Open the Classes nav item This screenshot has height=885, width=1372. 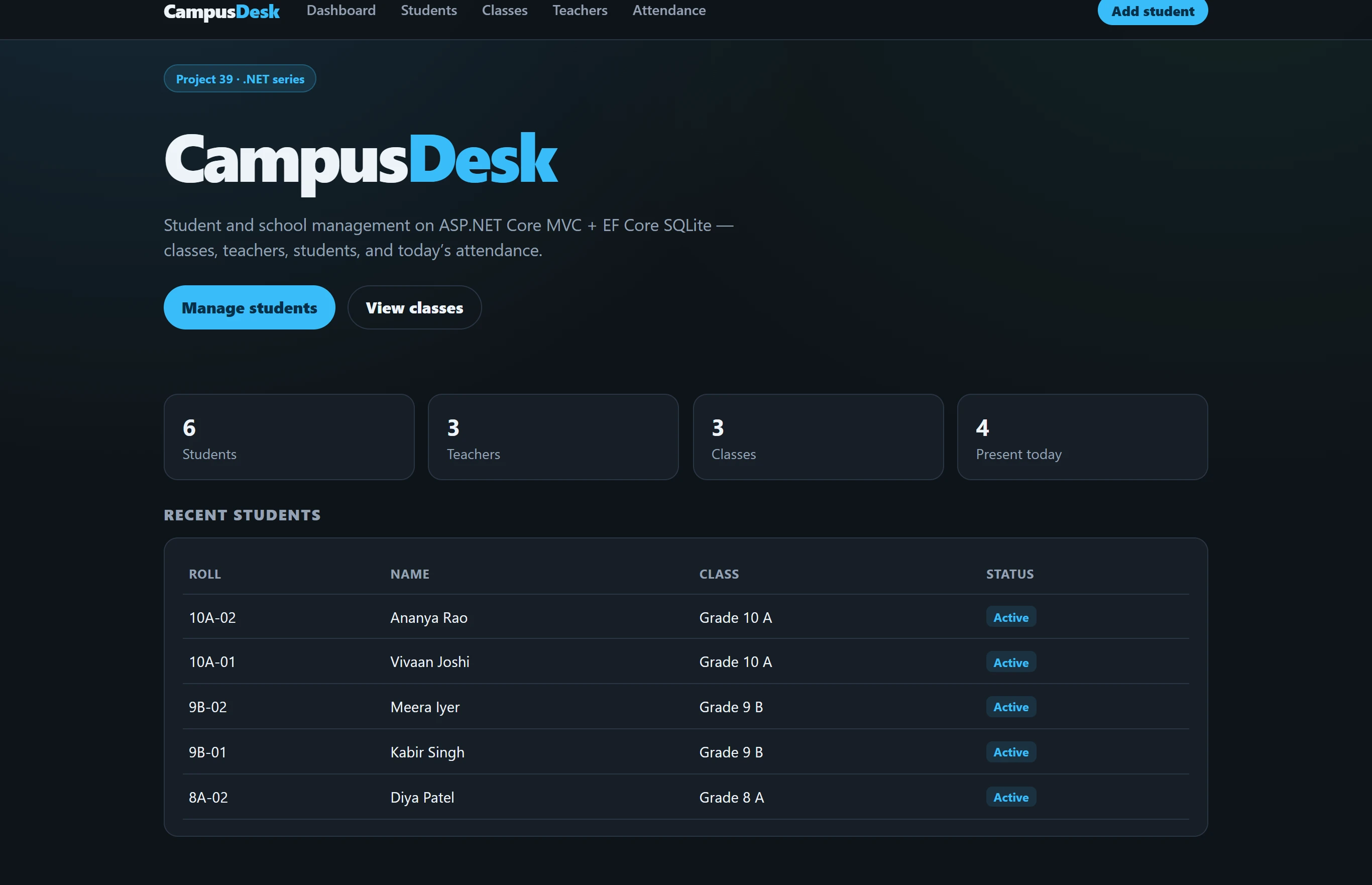(504, 11)
